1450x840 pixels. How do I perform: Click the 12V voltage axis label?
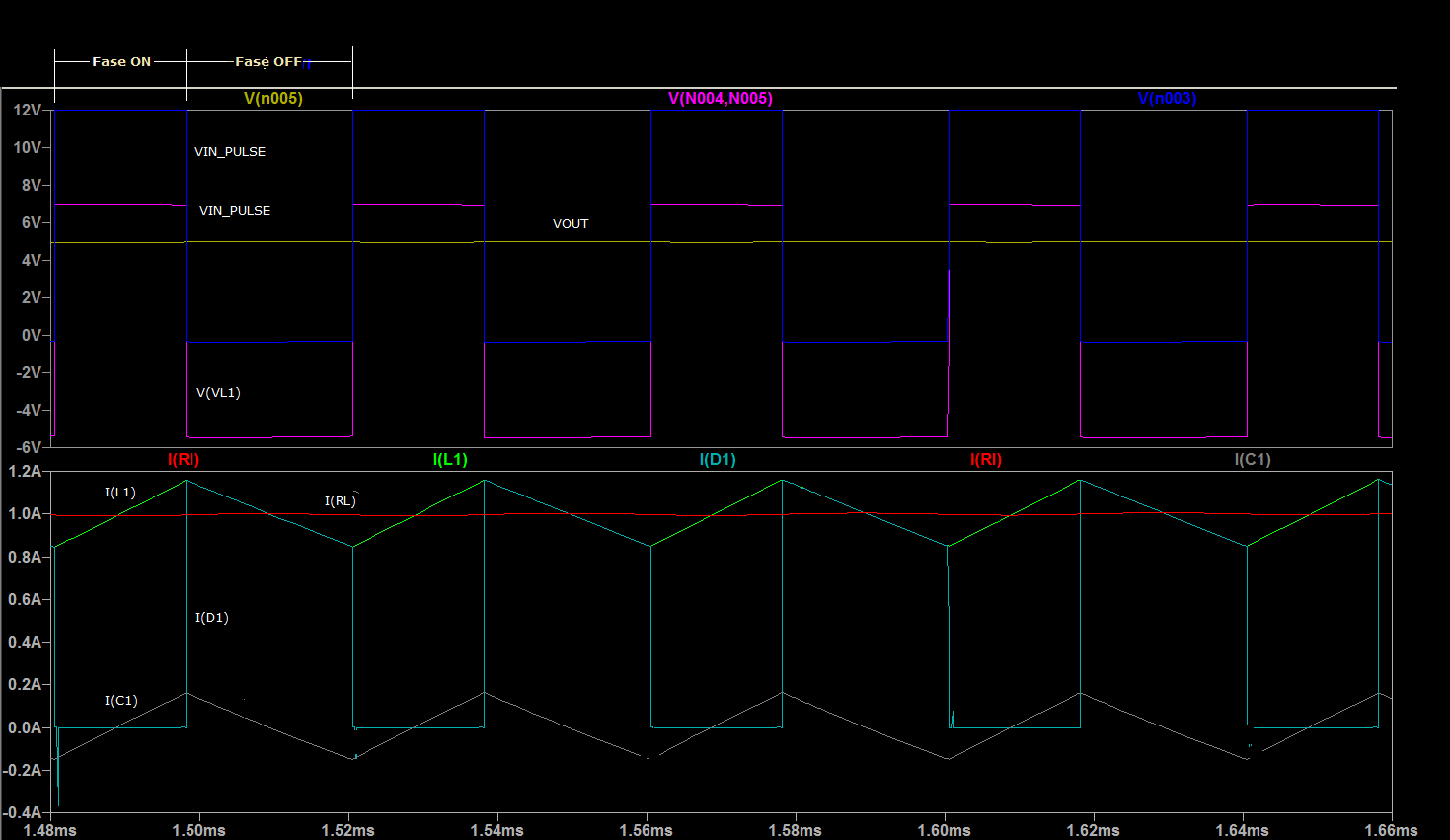click(27, 110)
